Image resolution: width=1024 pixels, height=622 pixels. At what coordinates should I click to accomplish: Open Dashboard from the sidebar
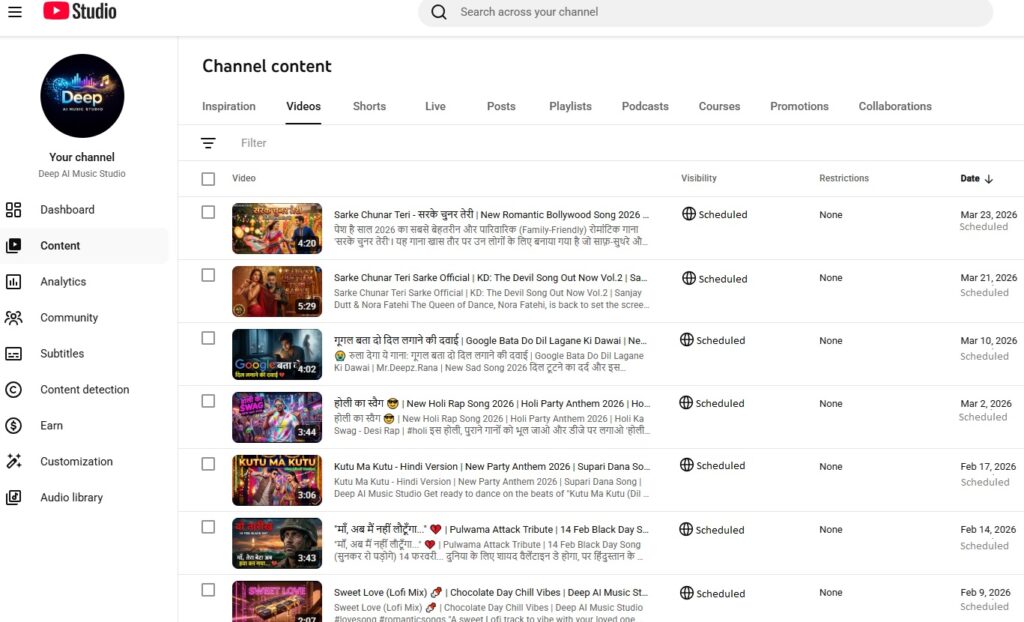[x=67, y=210]
